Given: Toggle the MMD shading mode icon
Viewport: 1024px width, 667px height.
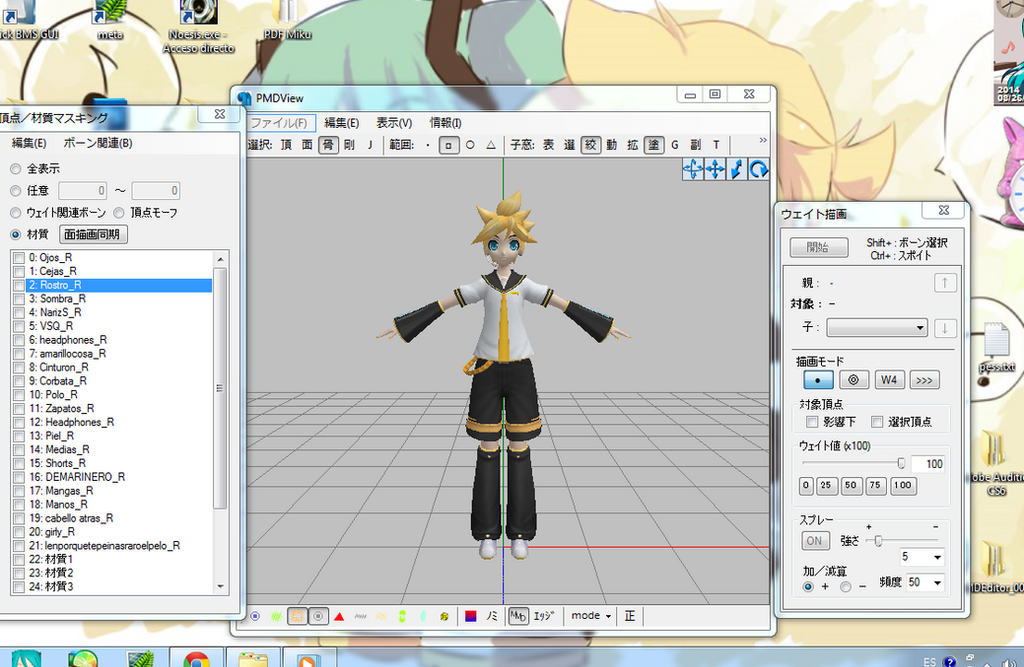Looking at the screenshot, I should click(518, 616).
